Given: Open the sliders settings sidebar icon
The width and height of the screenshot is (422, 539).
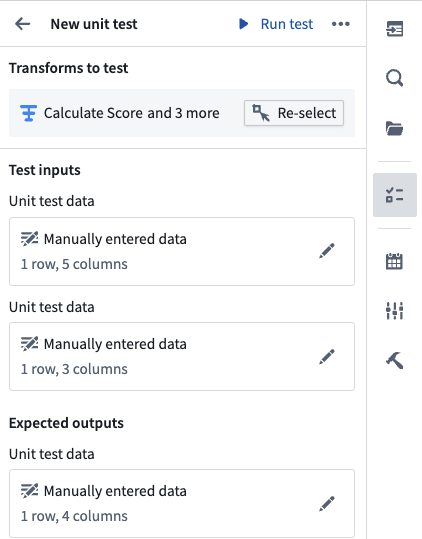Looking at the screenshot, I should point(395,311).
